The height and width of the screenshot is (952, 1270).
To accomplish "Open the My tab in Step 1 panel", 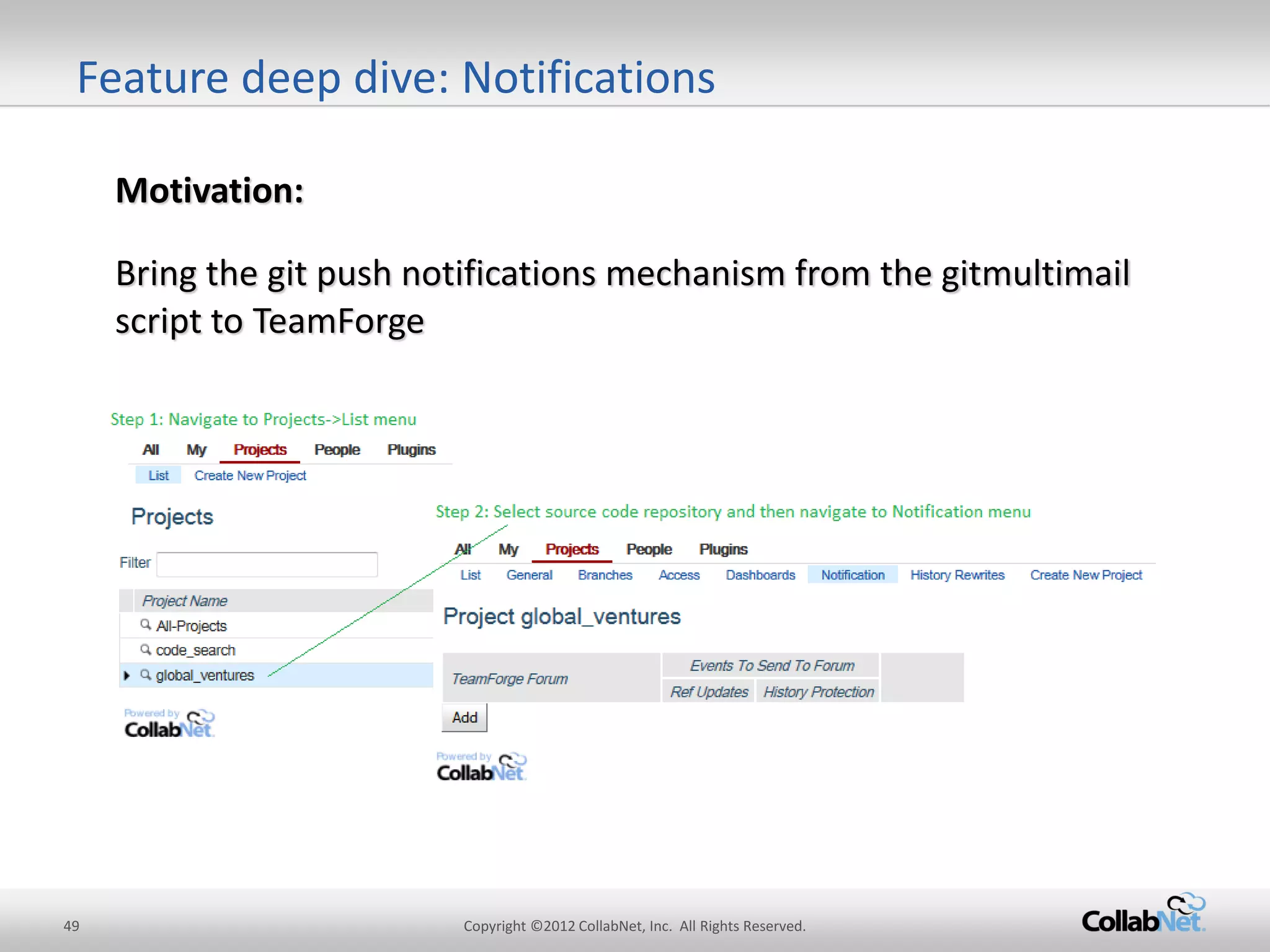I will coord(196,450).
